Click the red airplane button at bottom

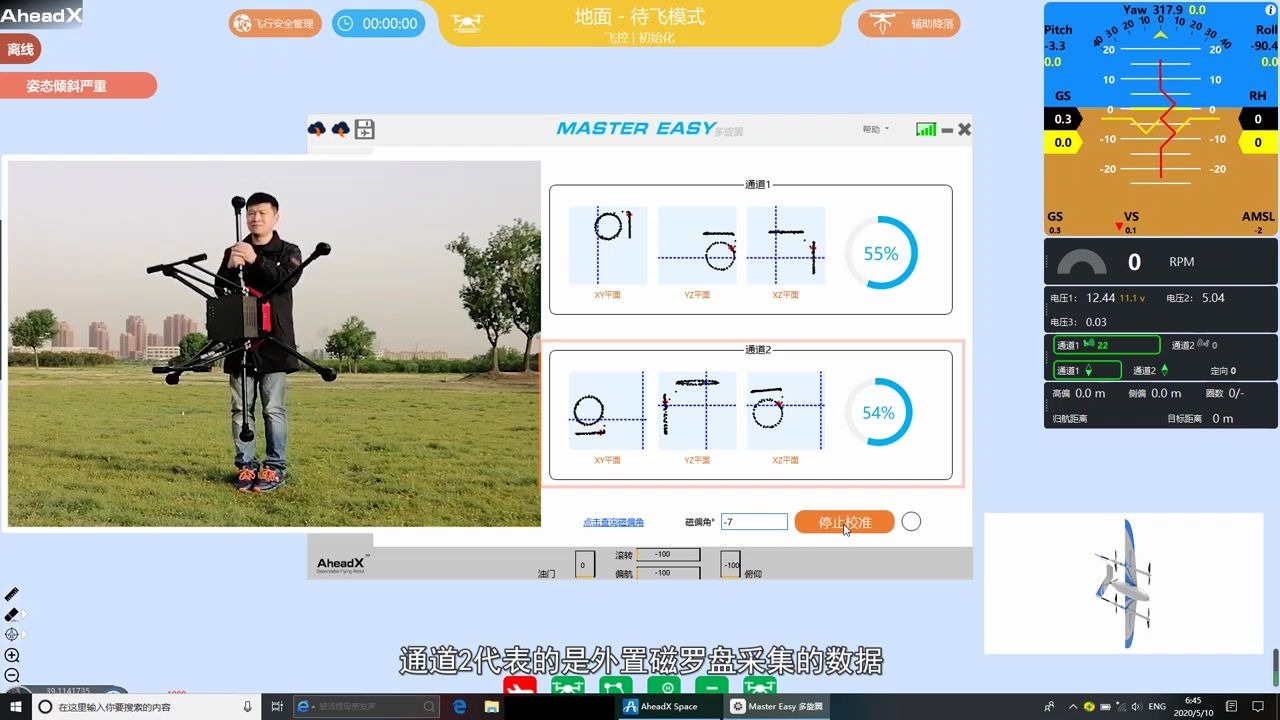click(x=520, y=686)
